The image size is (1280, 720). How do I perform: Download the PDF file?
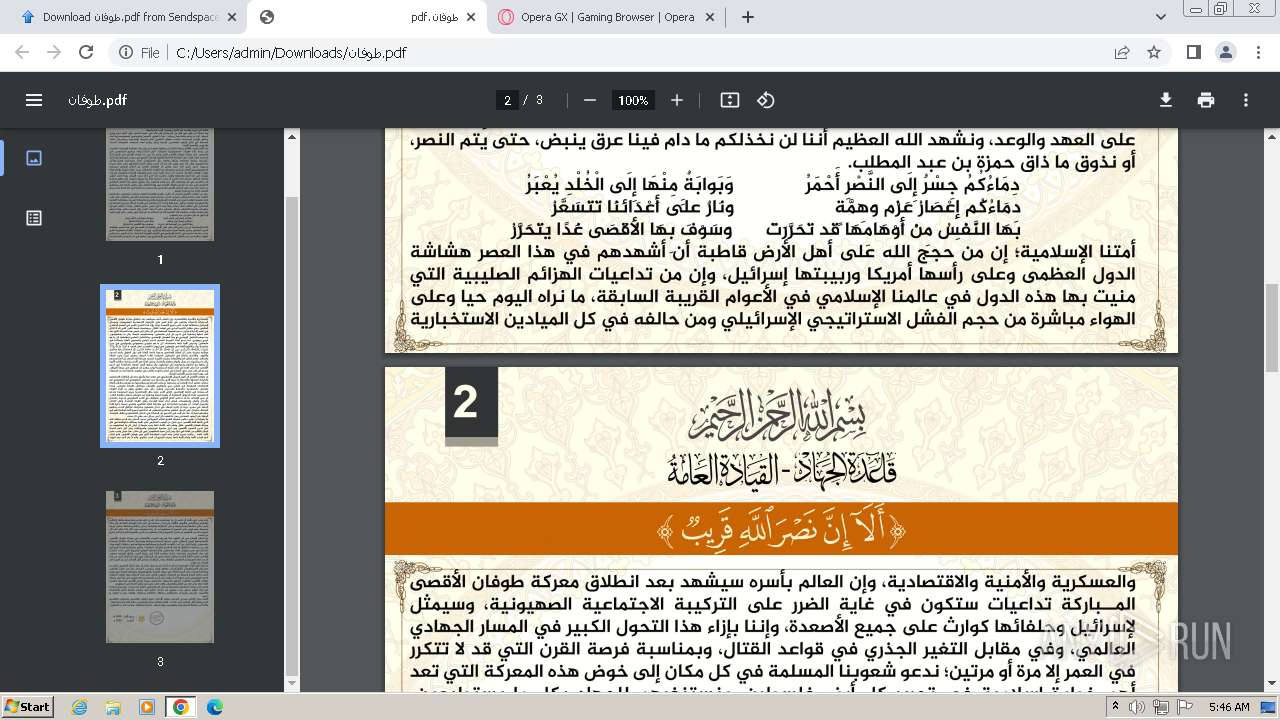(x=1166, y=100)
